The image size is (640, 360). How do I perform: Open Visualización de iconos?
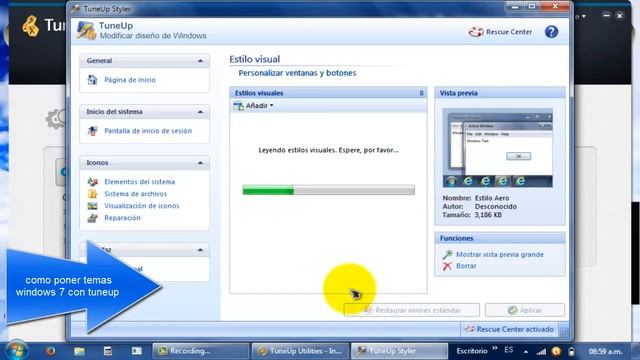point(142,206)
